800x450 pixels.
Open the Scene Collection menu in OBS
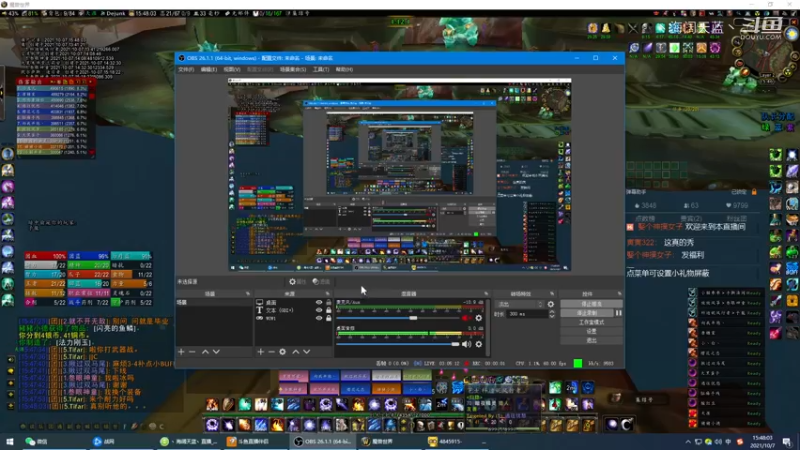[293, 69]
